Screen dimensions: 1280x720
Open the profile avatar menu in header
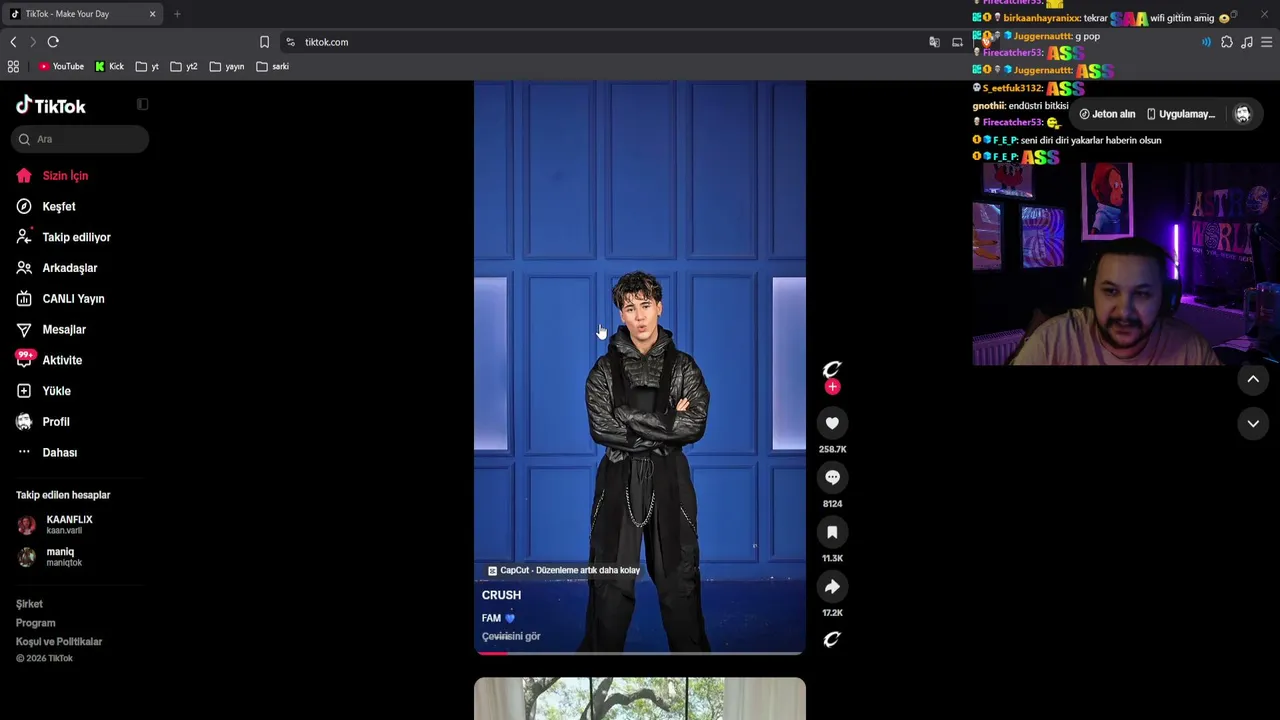coord(1243,114)
